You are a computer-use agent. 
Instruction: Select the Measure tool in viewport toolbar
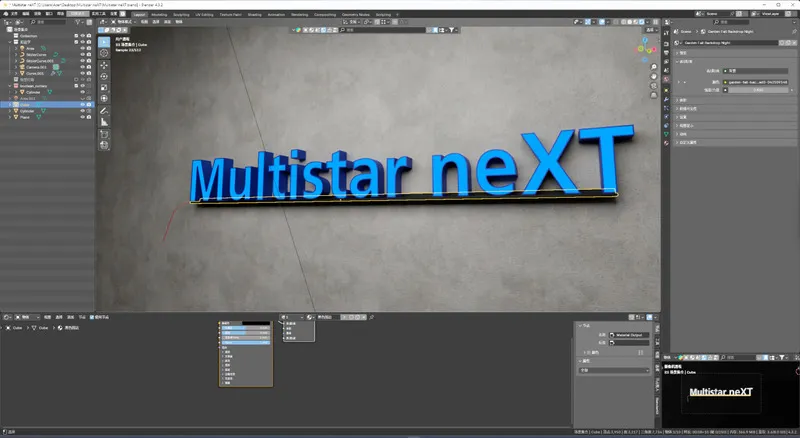104,122
